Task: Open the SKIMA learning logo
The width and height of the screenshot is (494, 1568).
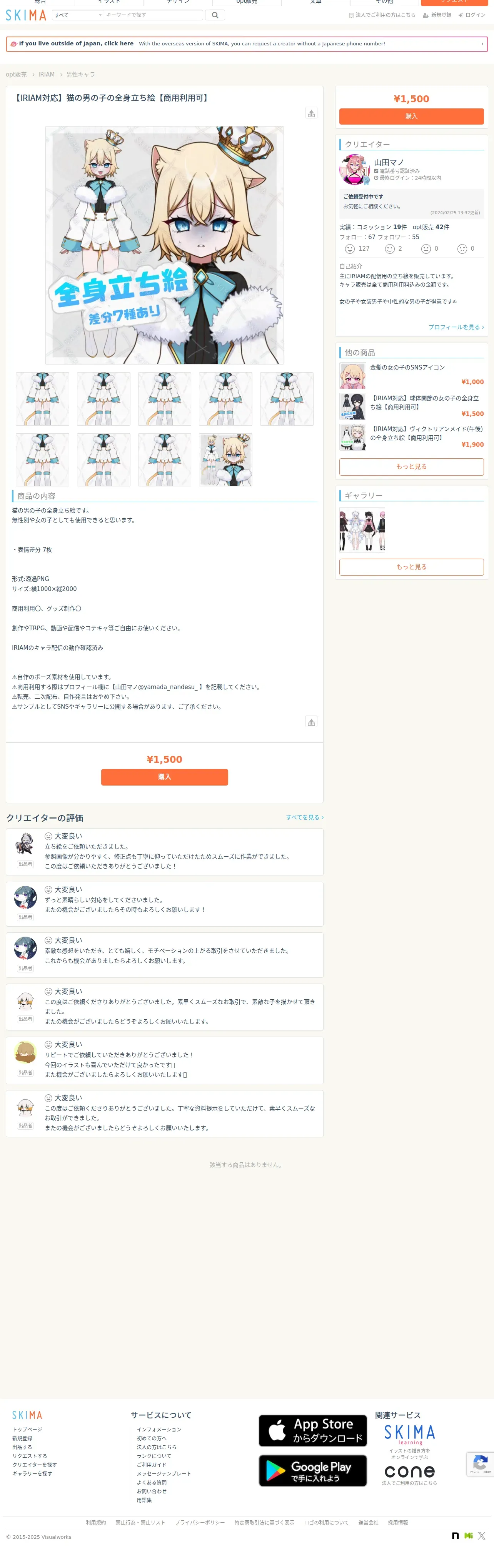Action: pos(410,1435)
